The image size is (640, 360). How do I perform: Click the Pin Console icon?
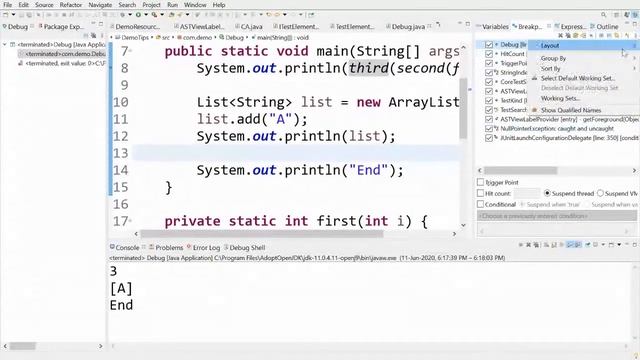588,245
